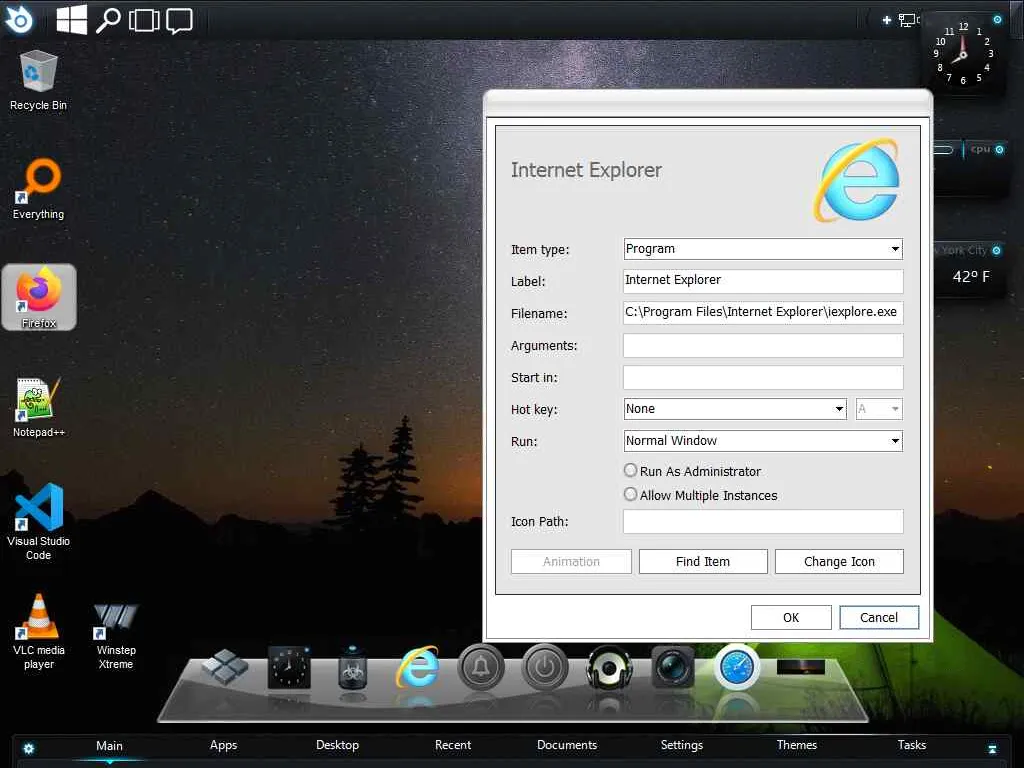This screenshot has width=1024, height=768.
Task: Launch Internet Explorer from the dock
Action: click(x=417, y=667)
